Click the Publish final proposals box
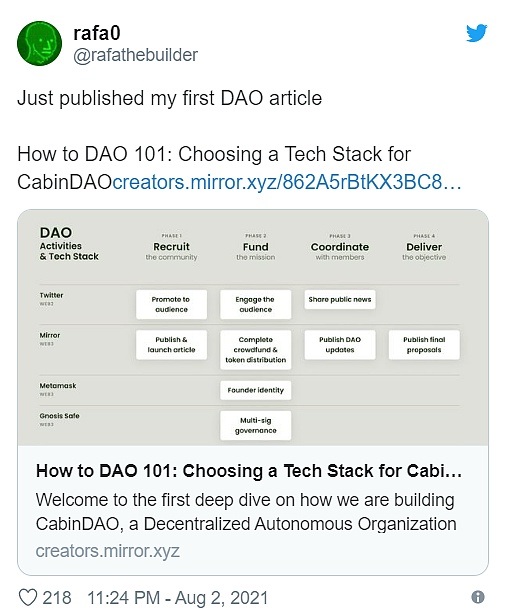The height and width of the screenshot is (616, 507). tap(424, 345)
